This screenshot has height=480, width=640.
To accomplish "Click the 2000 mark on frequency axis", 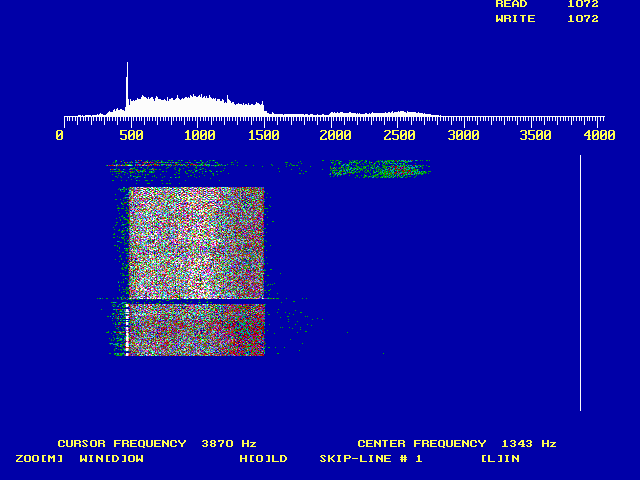I will tap(335, 135).
